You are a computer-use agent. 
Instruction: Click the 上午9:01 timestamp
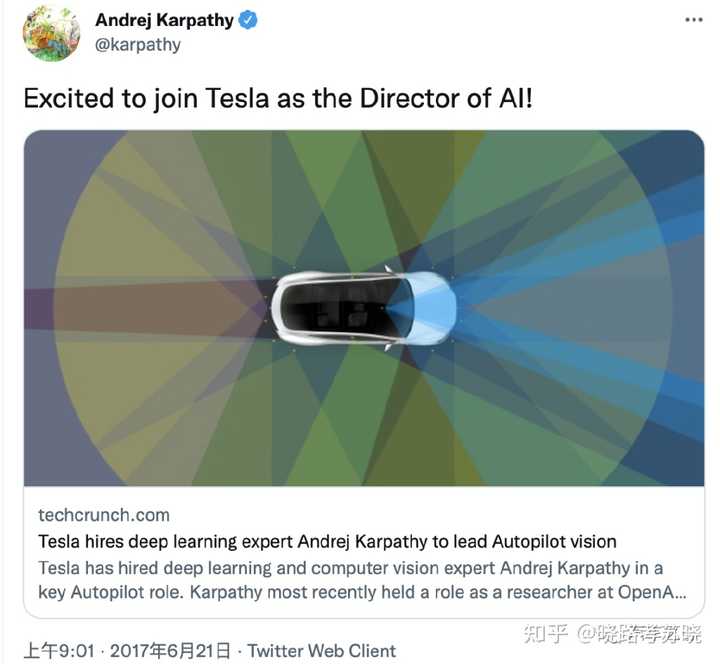pos(59,651)
